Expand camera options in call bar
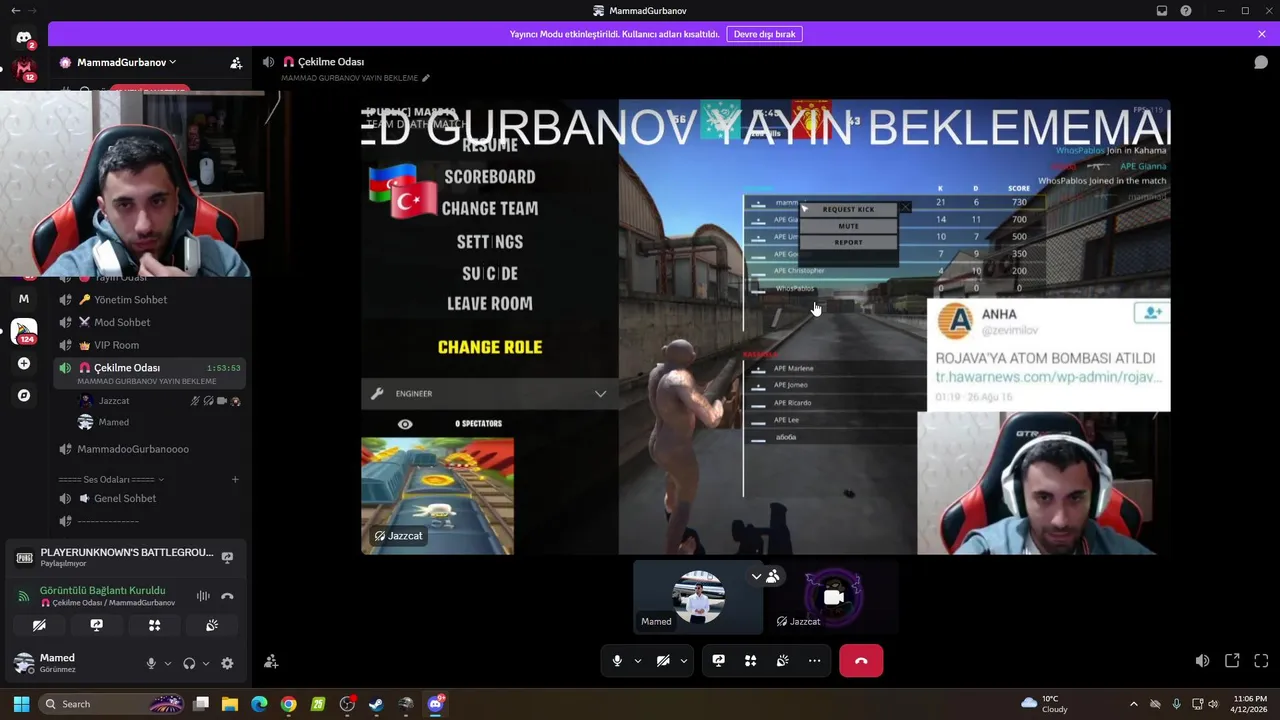The width and height of the screenshot is (1280, 720). (x=684, y=661)
